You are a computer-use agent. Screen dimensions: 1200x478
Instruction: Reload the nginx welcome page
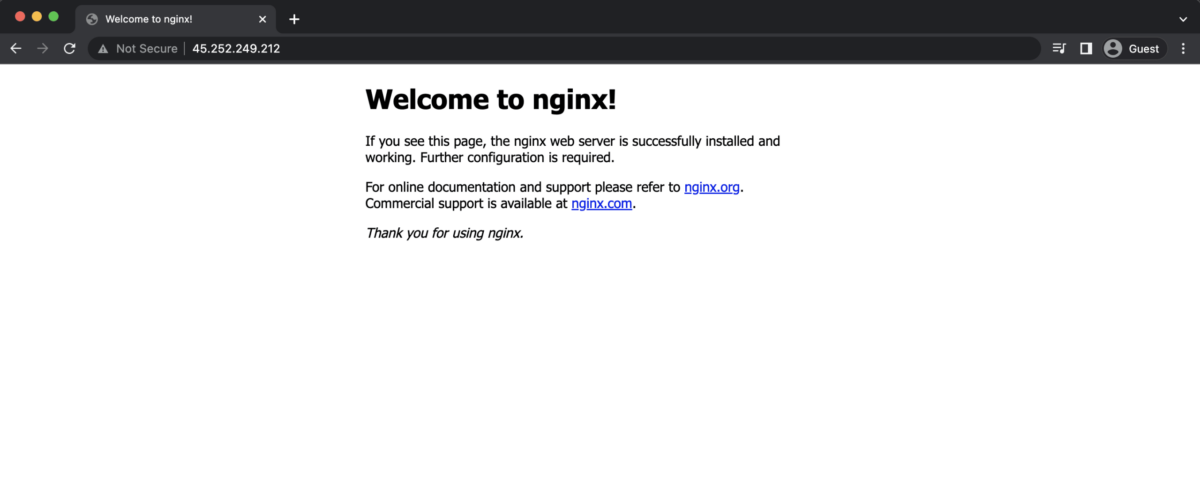coord(69,49)
